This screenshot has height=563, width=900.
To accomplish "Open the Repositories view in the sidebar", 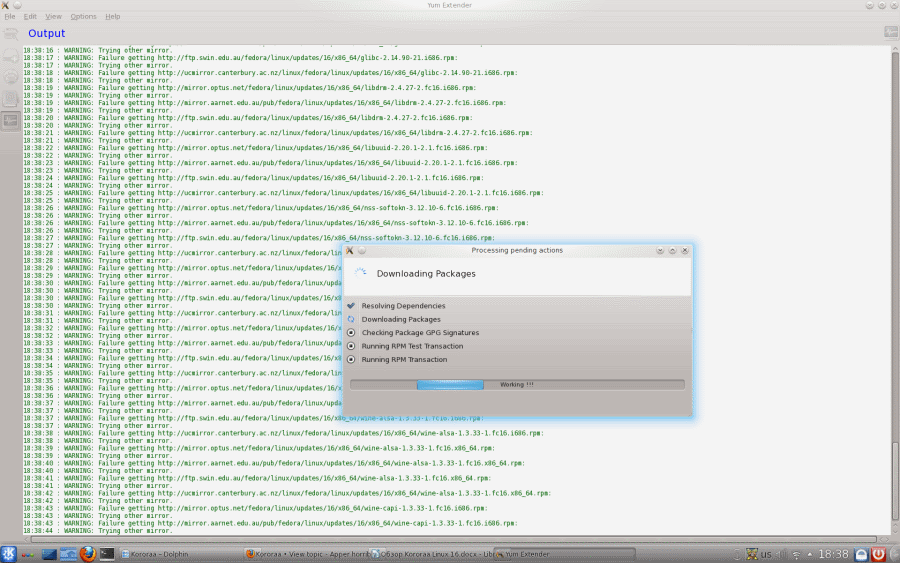I will (x=11, y=77).
